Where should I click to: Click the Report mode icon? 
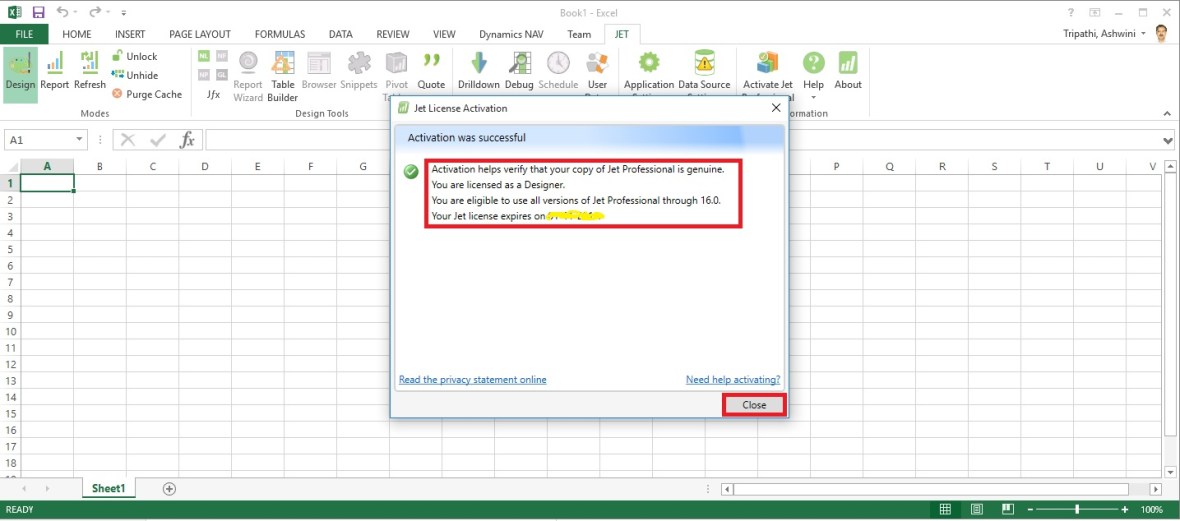(x=55, y=71)
